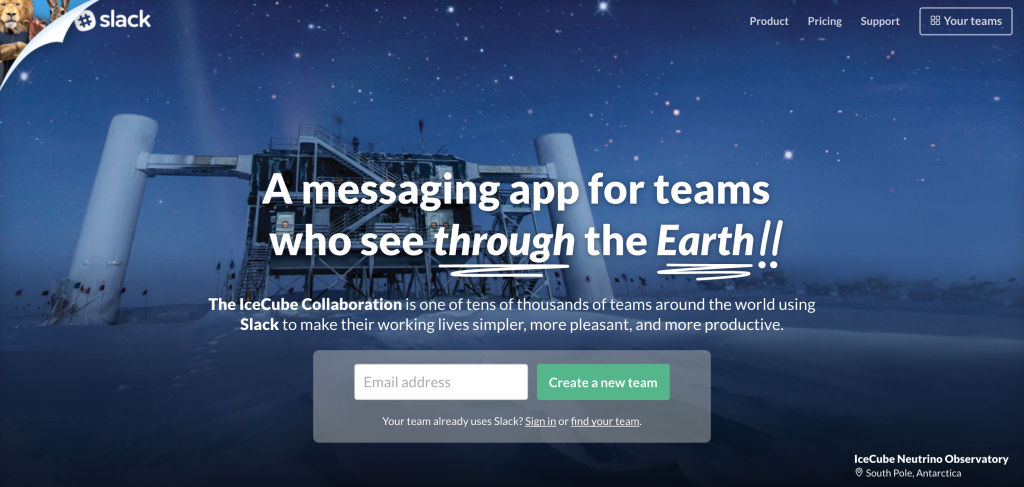Click the grid icon beside Your teams

935,21
